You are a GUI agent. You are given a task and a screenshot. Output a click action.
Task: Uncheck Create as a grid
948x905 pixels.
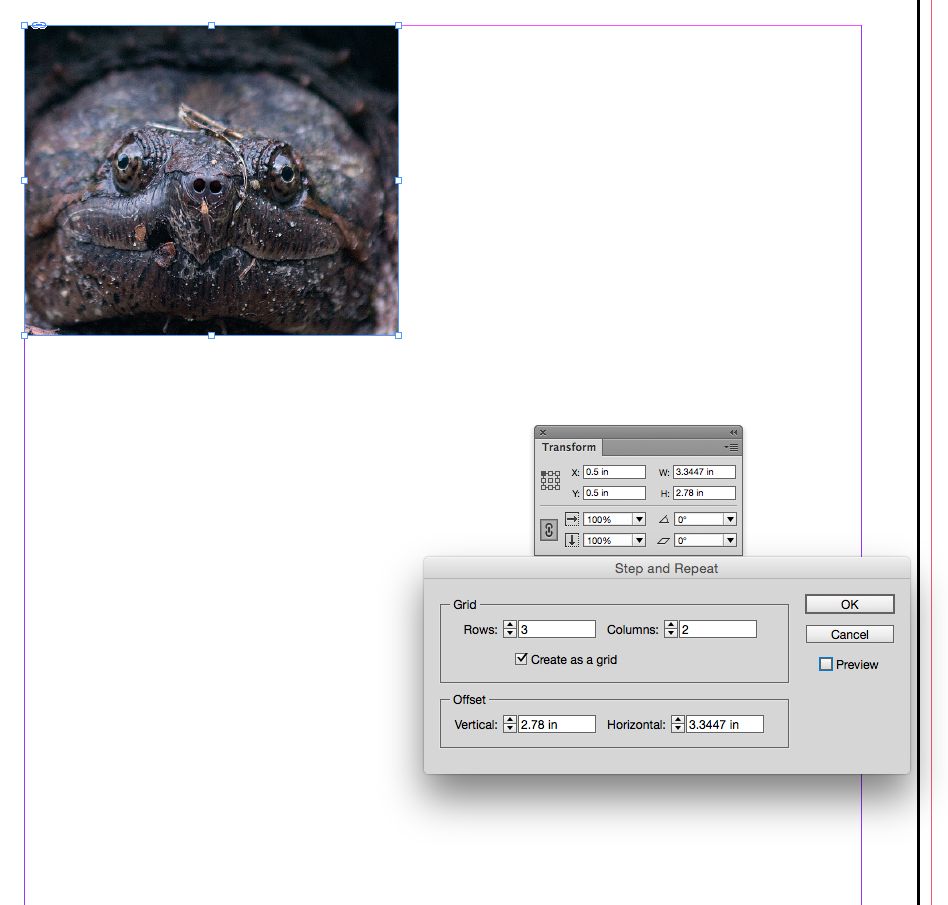521,659
